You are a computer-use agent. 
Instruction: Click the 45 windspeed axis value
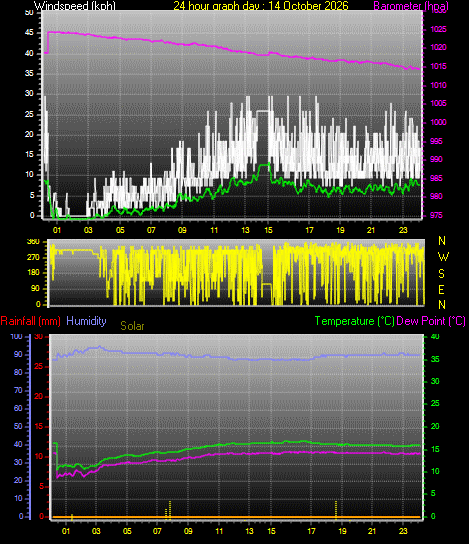tap(29, 33)
